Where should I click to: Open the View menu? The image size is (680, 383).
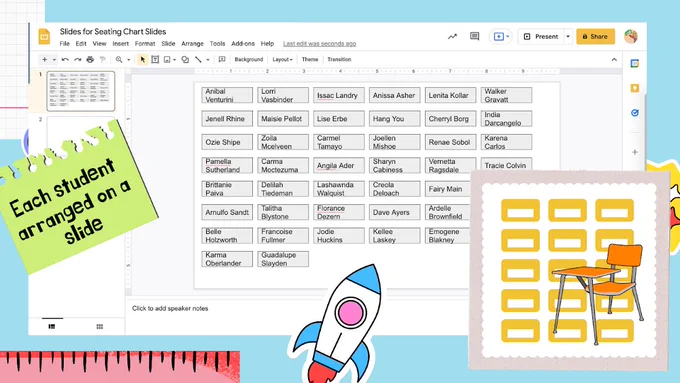99,44
